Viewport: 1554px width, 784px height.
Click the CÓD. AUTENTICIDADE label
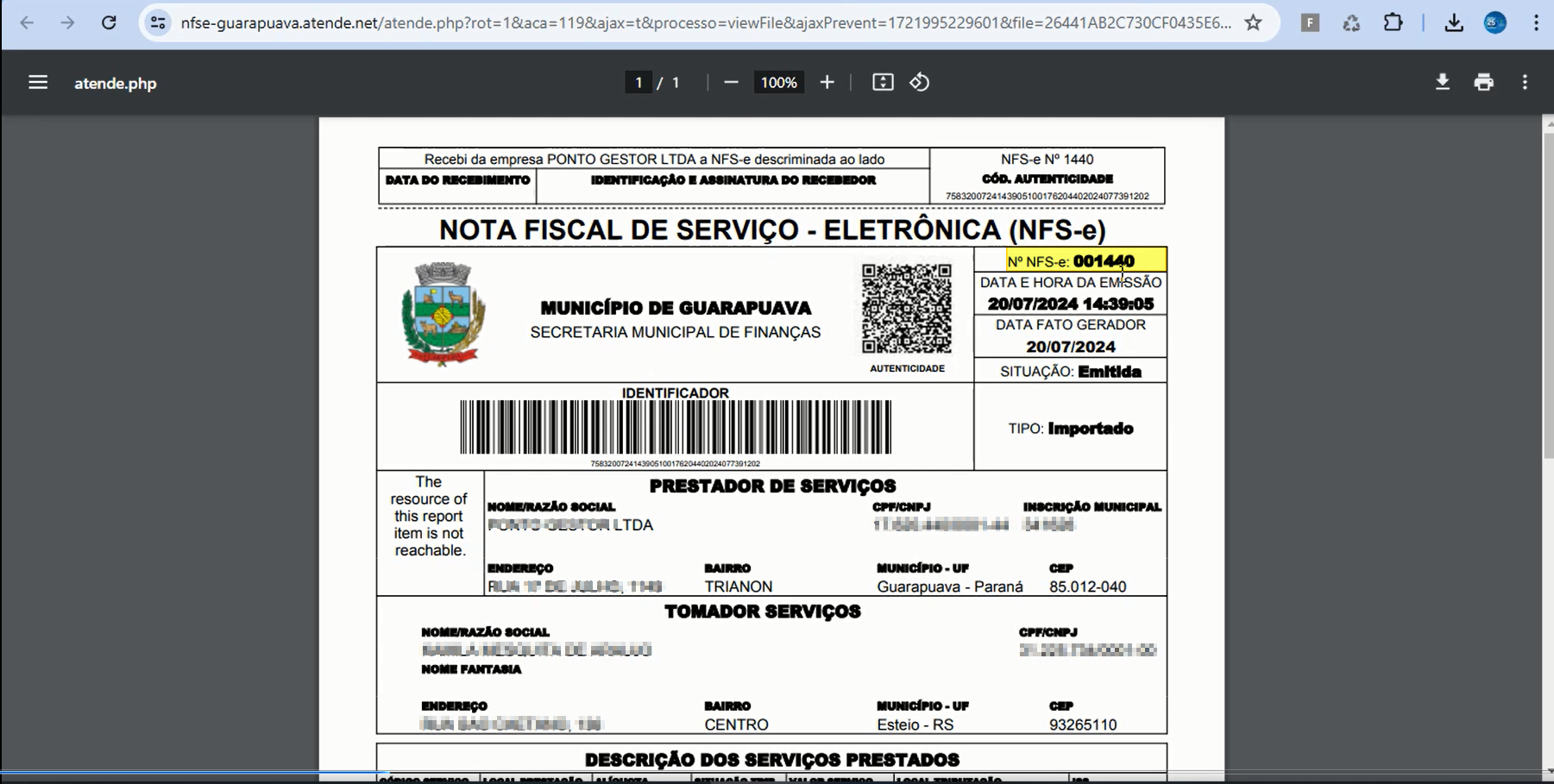point(1047,179)
